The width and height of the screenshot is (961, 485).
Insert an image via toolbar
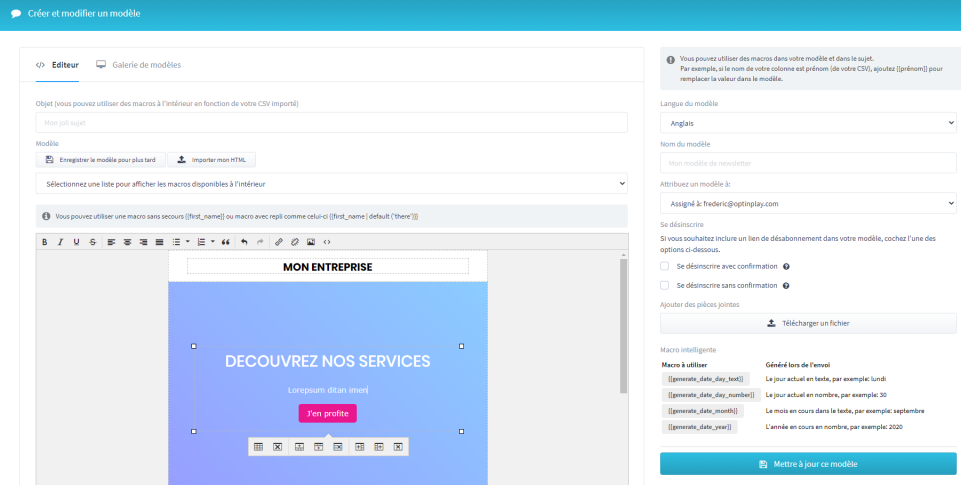[311, 242]
